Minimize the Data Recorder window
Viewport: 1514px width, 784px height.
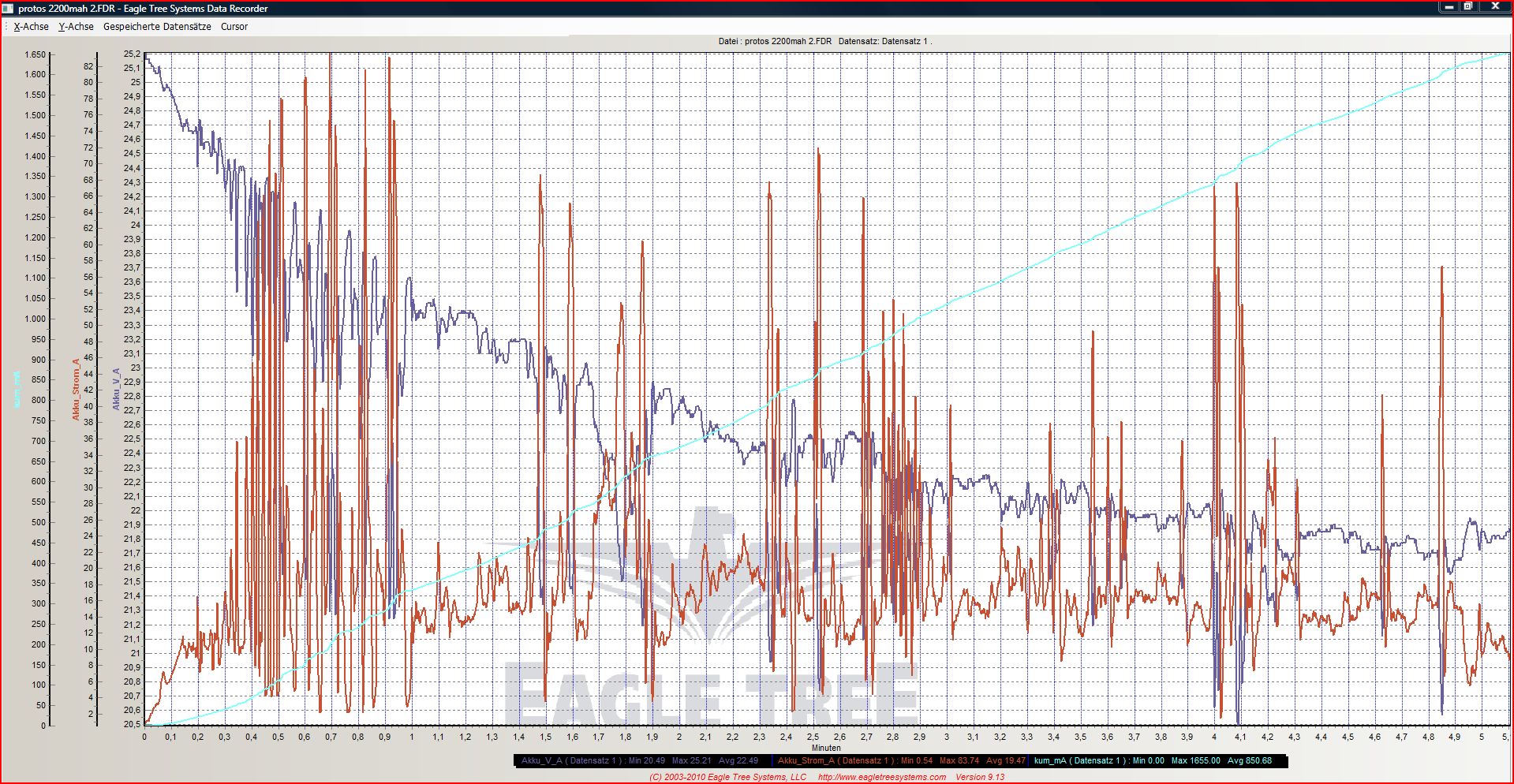(1449, 7)
